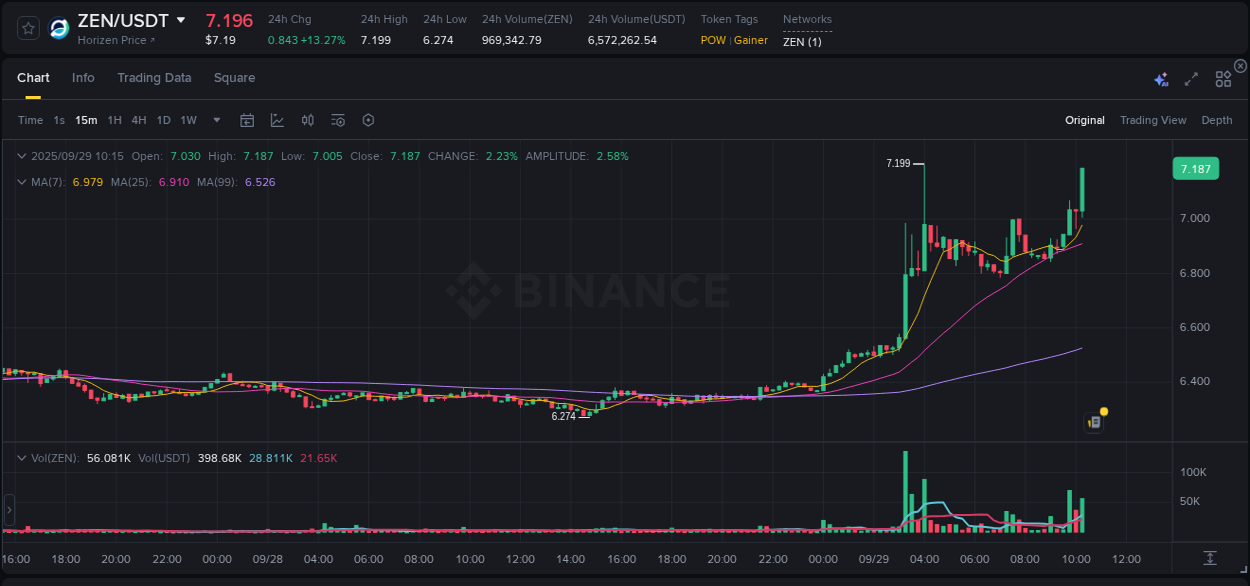Switch chart to Trading View mode

1153,120
